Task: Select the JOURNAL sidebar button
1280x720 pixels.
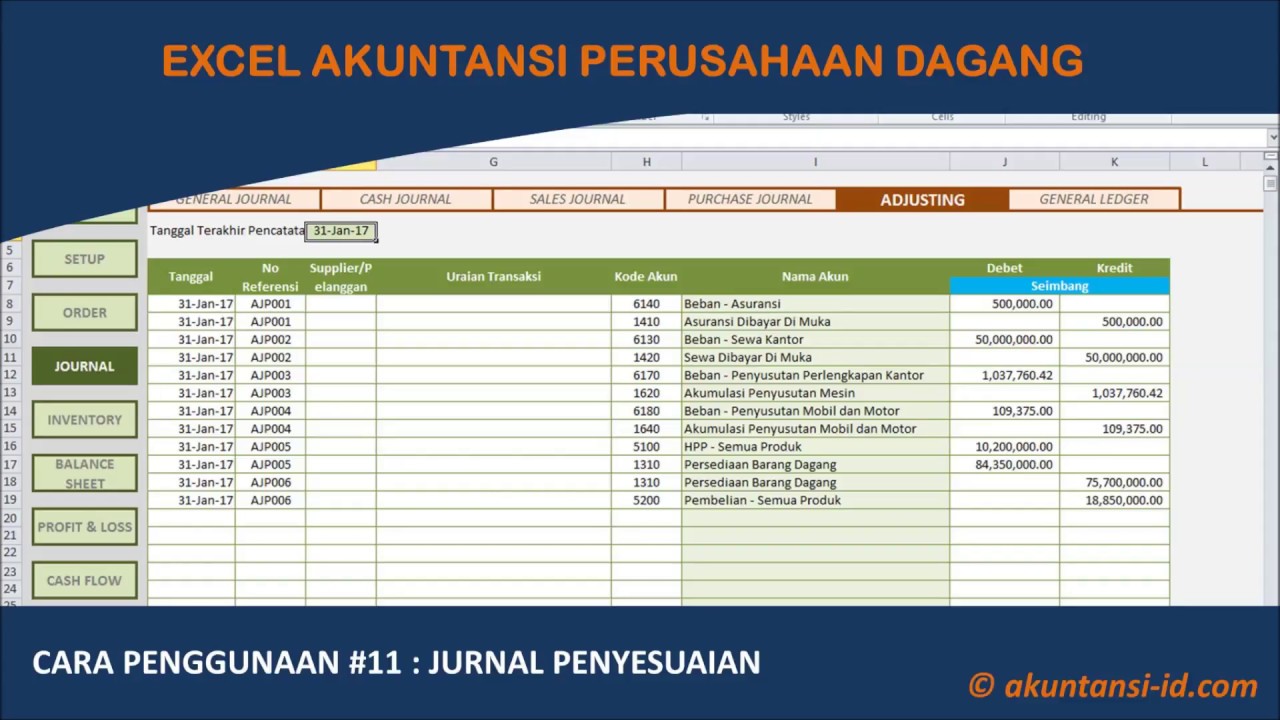Action: click(x=85, y=366)
